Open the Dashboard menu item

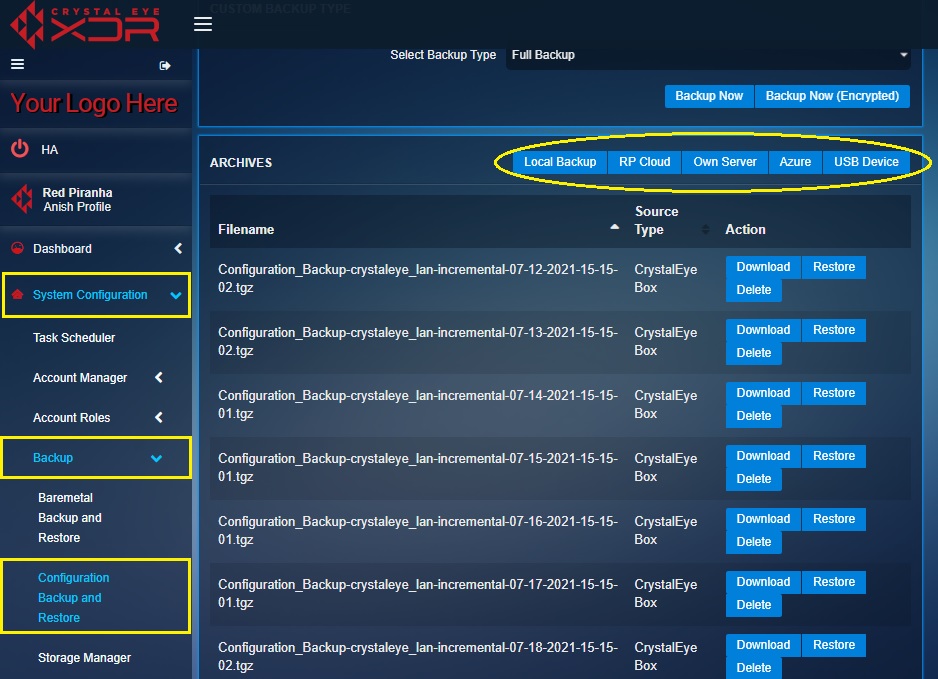pos(62,248)
